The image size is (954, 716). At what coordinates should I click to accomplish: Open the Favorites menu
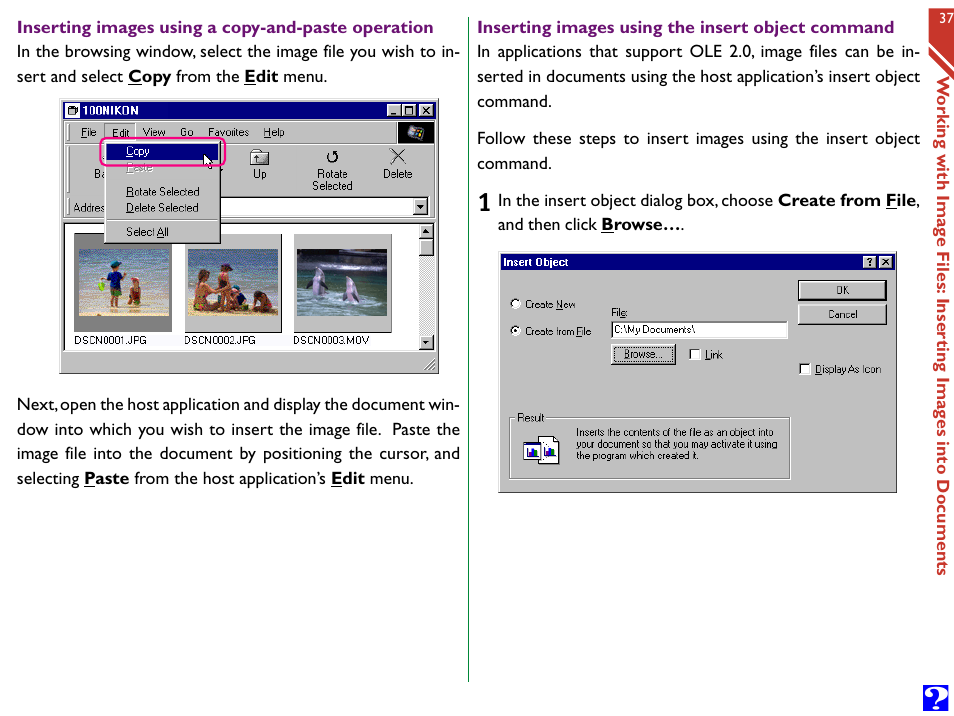coord(228,132)
